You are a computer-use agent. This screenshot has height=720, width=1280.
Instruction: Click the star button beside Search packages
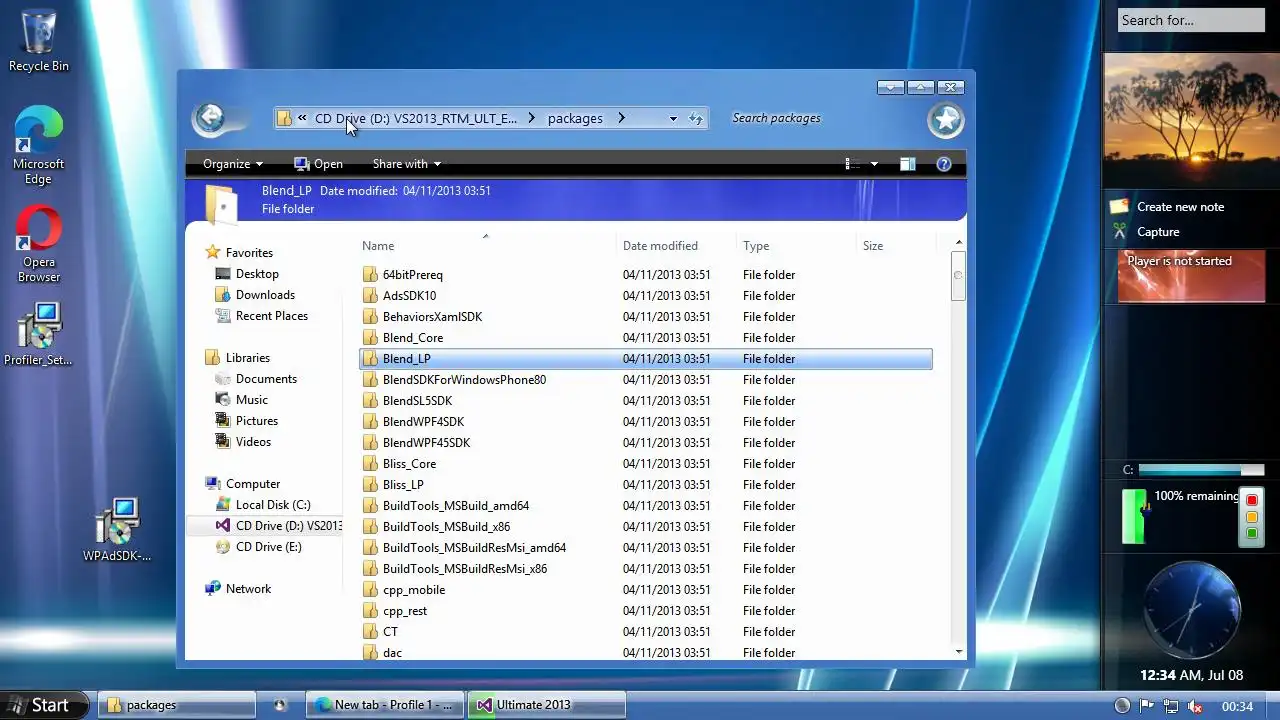coord(945,119)
